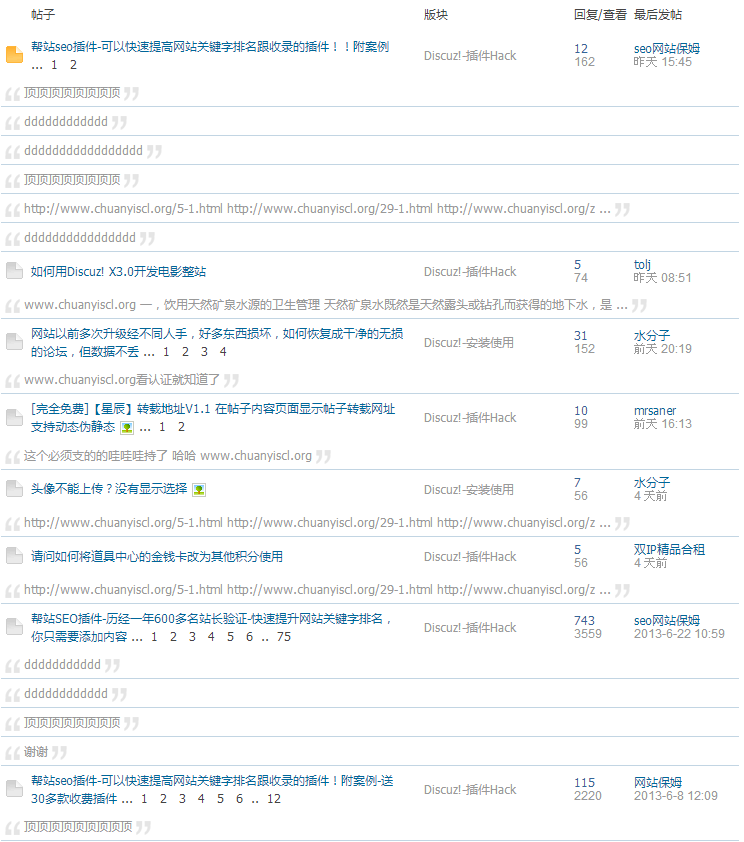Open user tolj profile
This screenshot has width=744, height=842.
(642, 264)
